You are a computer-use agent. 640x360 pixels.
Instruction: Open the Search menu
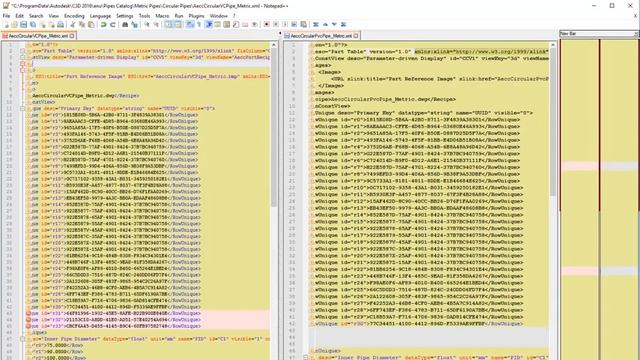point(36,16)
